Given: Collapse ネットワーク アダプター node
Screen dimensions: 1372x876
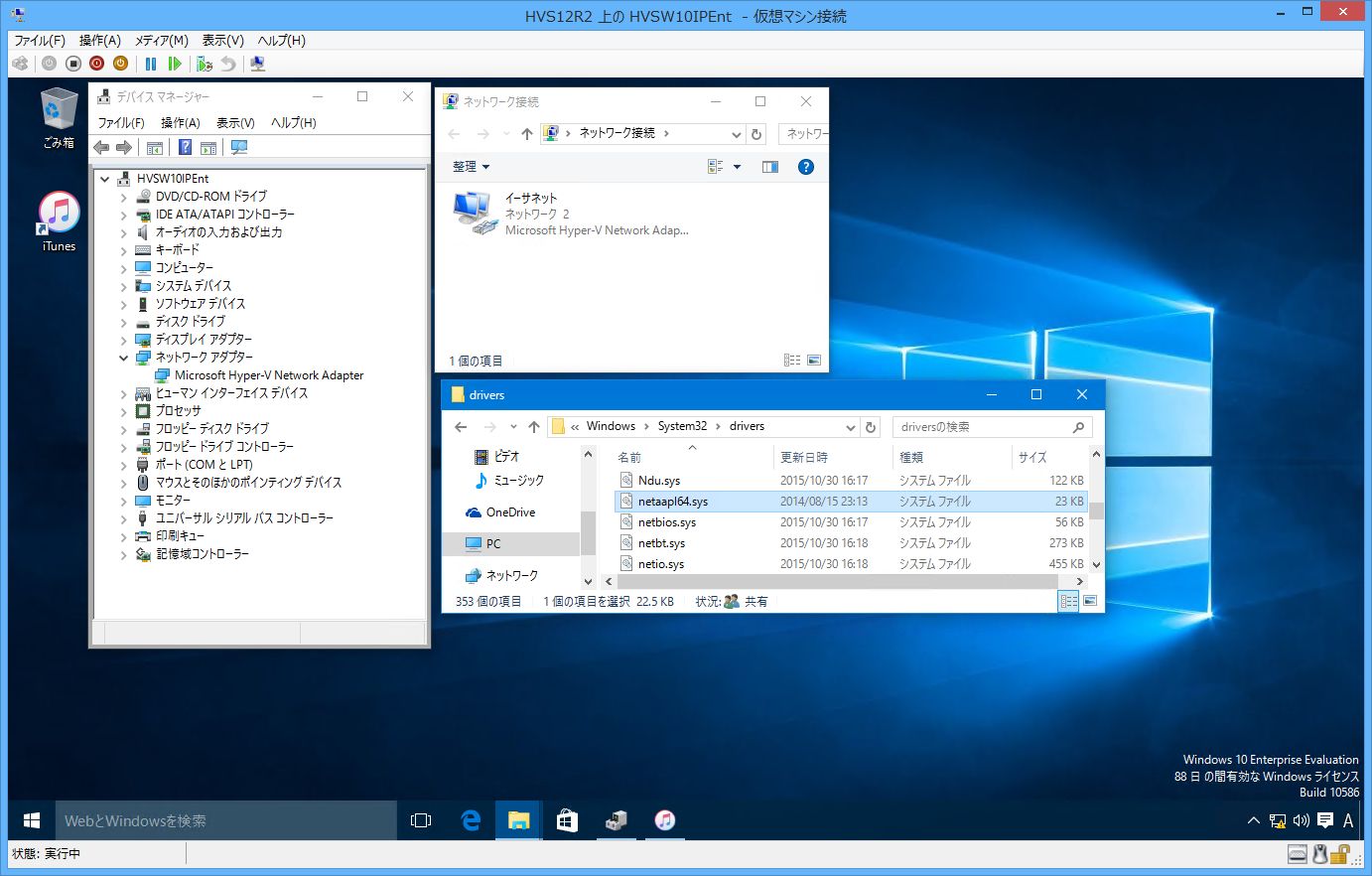Looking at the screenshot, I should (x=123, y=358).
